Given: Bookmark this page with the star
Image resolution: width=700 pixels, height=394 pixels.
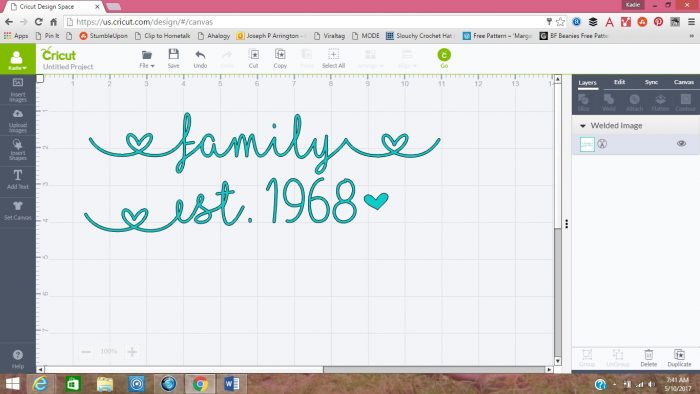Looking at the screenshot, I should point(561,22).
